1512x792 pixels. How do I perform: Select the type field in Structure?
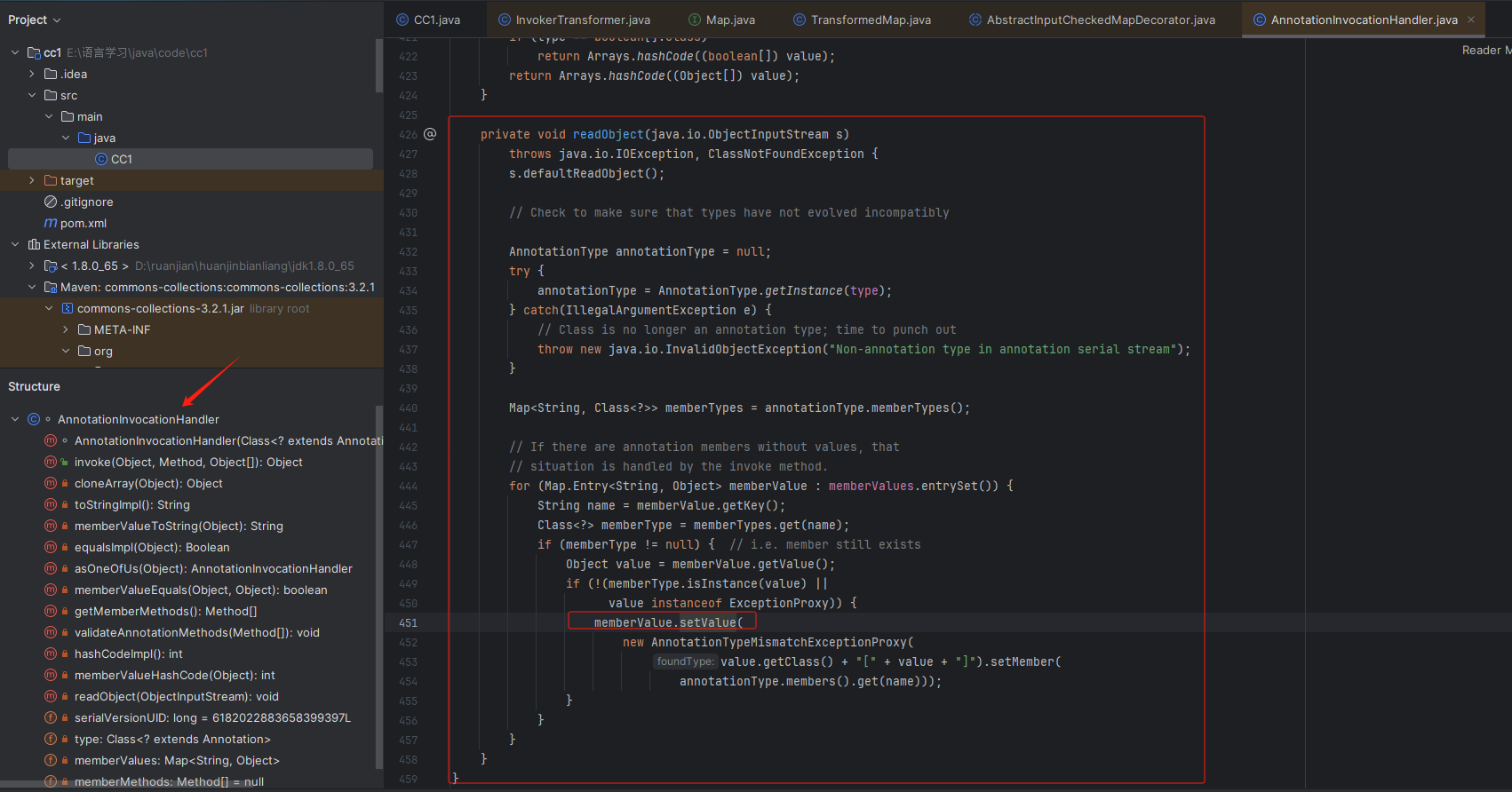click(172, 739)
